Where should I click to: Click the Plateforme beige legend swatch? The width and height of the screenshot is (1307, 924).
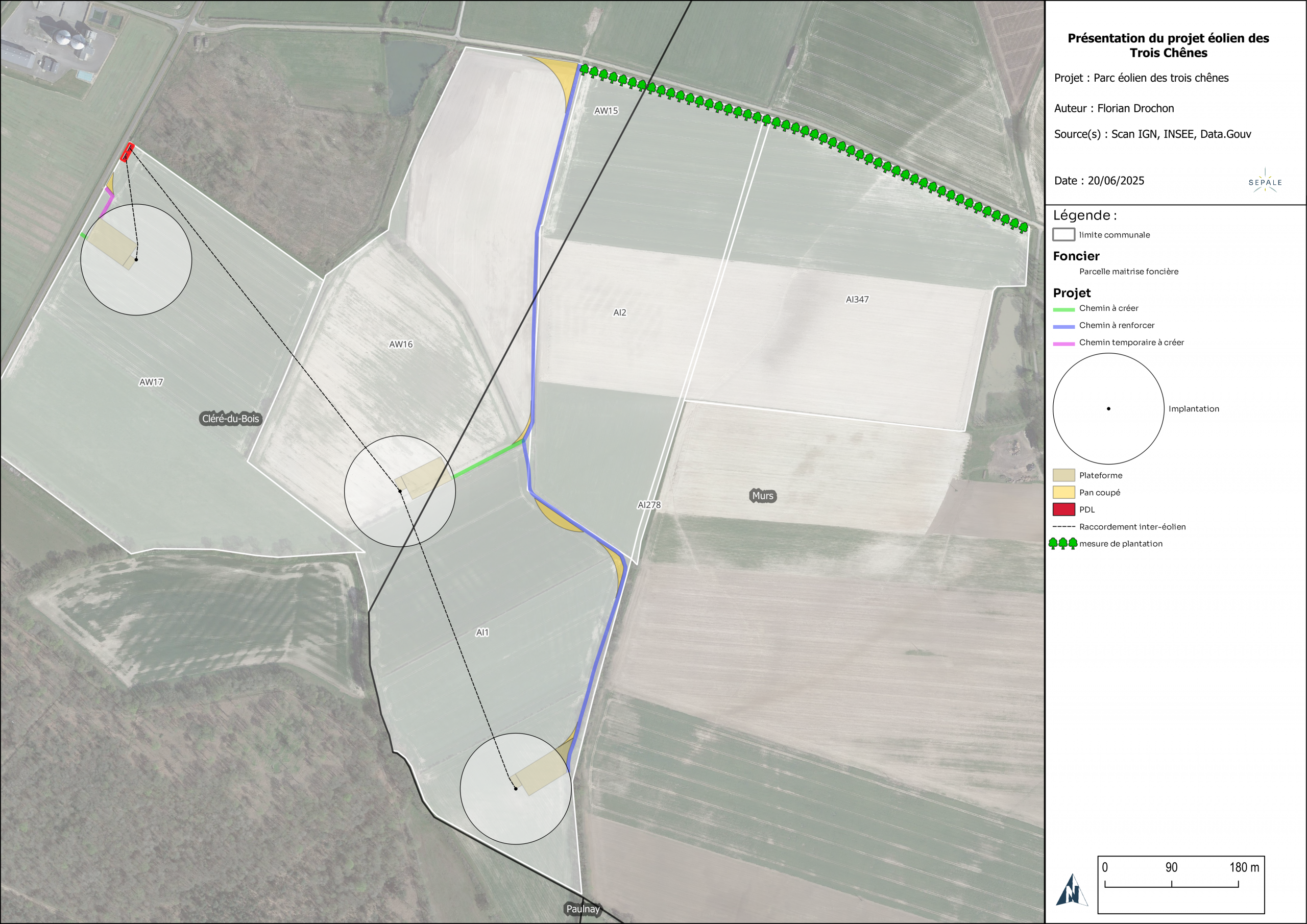point(1063,475)
